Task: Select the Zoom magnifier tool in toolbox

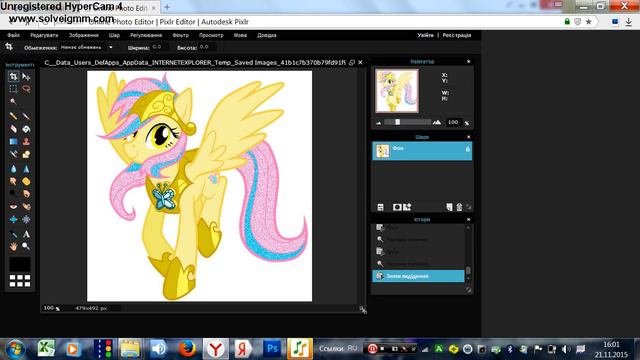Action: pos(26,246)
